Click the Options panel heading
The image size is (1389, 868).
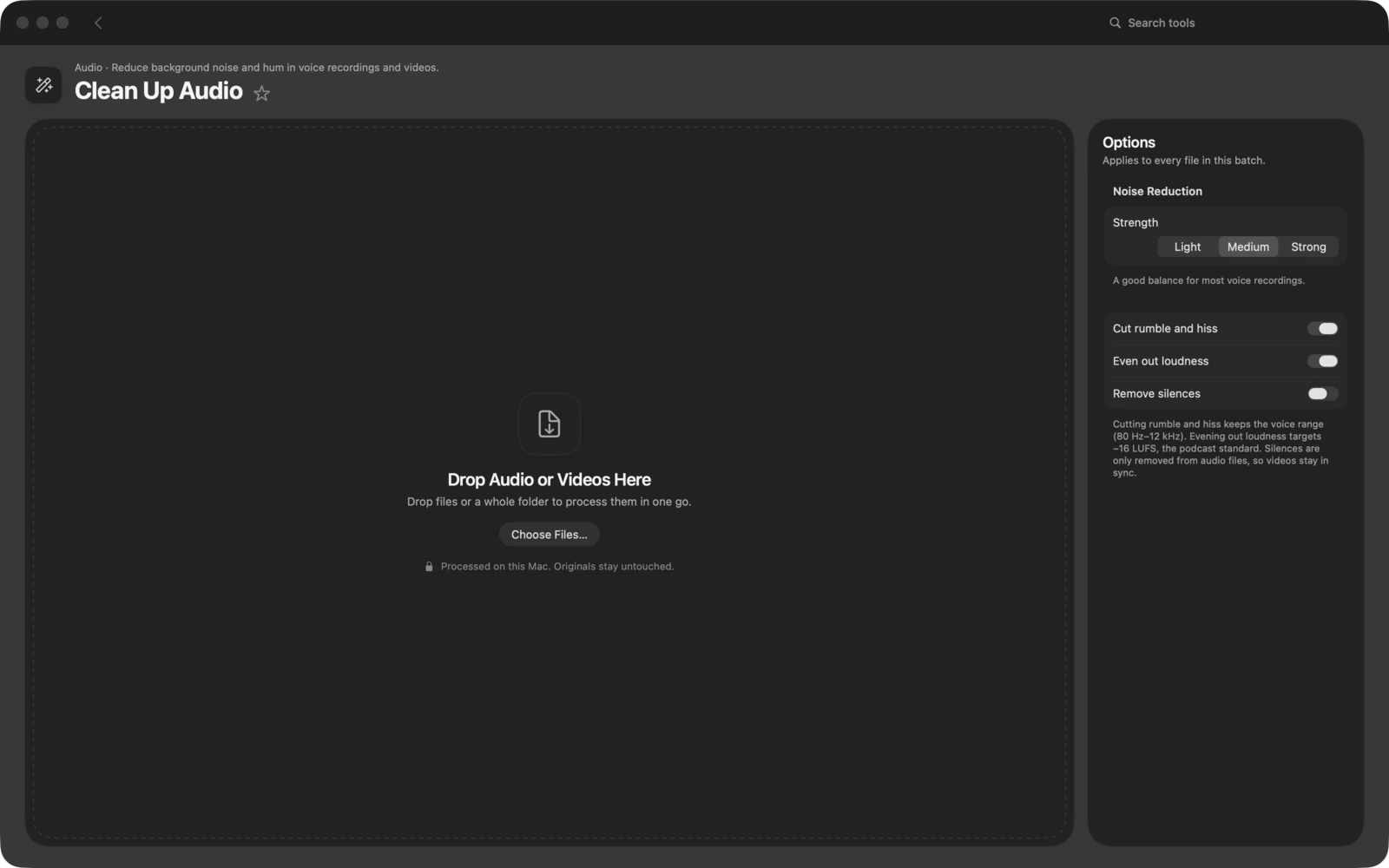[1129, 142]
